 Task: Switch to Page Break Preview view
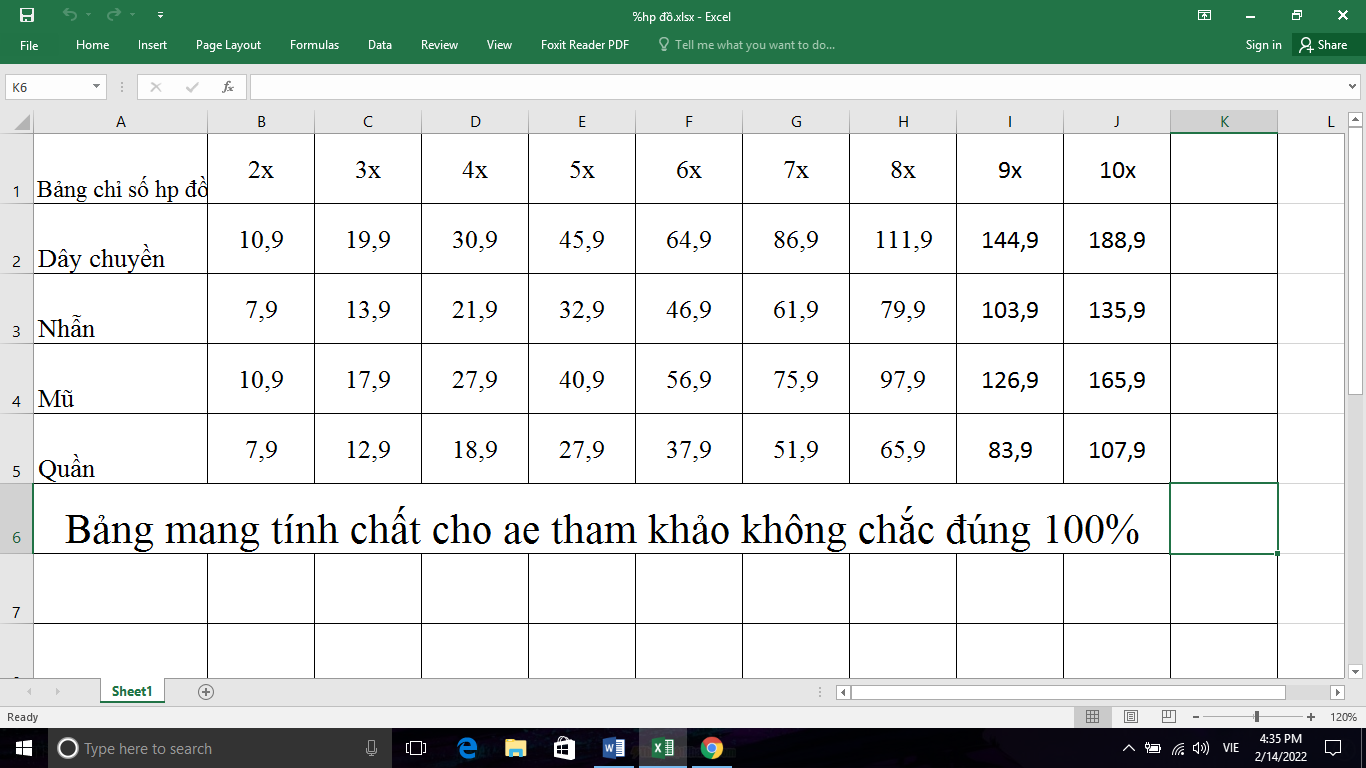(1168, 717)
